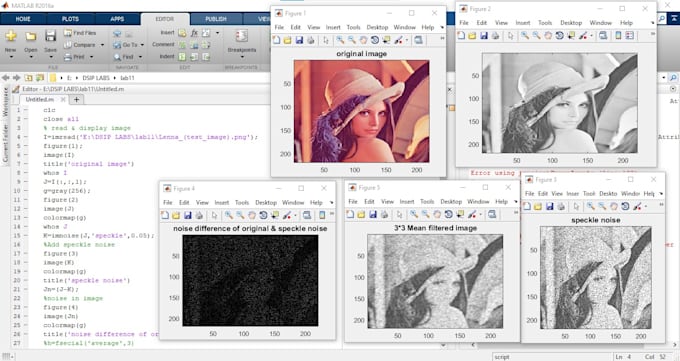The width and height of the screenshot is (680, 361).
Task: Click the Open folder icon in MATLAB ribbon
Action: (x=30, y=36)
